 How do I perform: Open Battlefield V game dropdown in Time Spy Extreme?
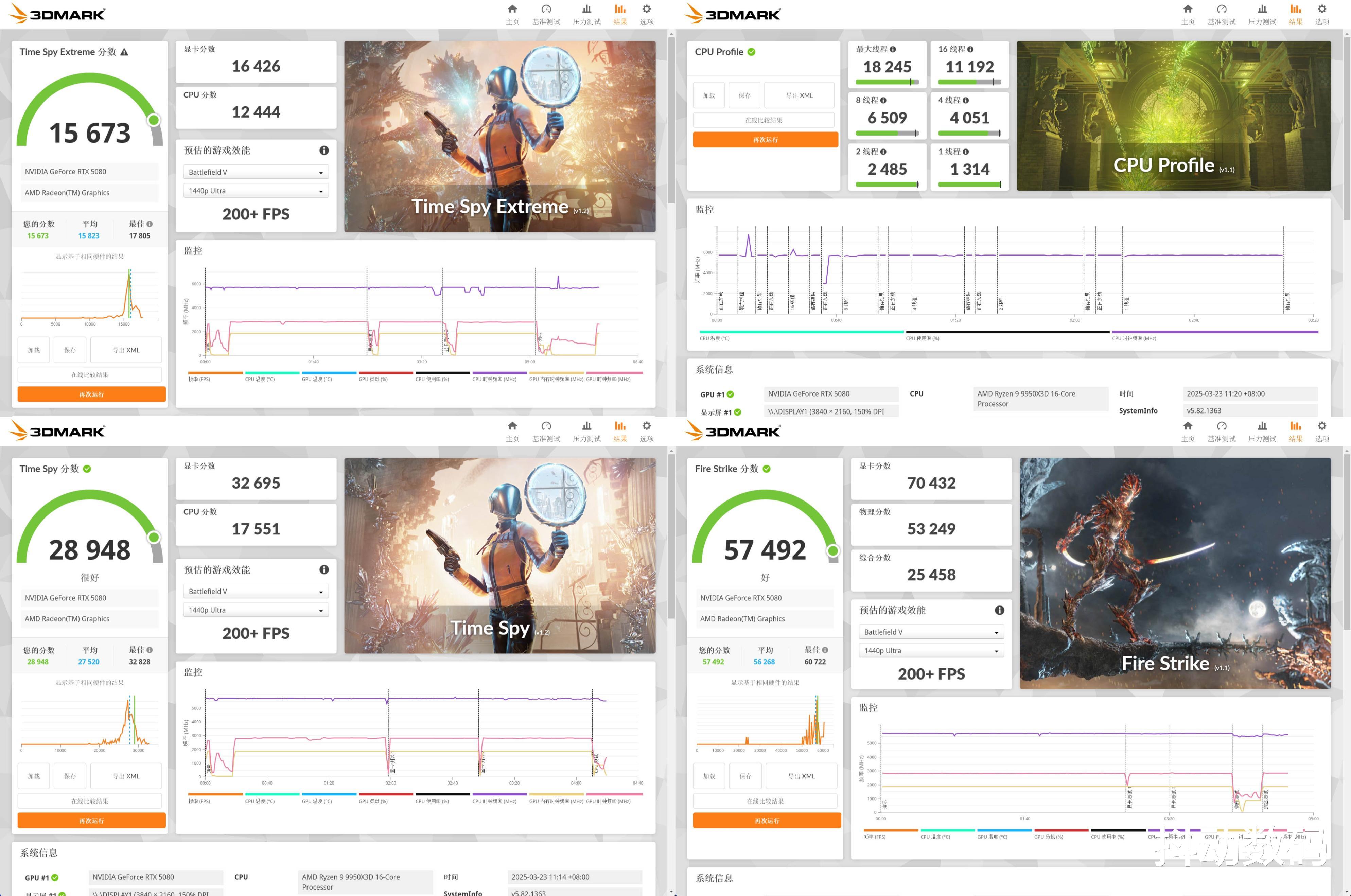pyautogui.click(x=256, y=172)
